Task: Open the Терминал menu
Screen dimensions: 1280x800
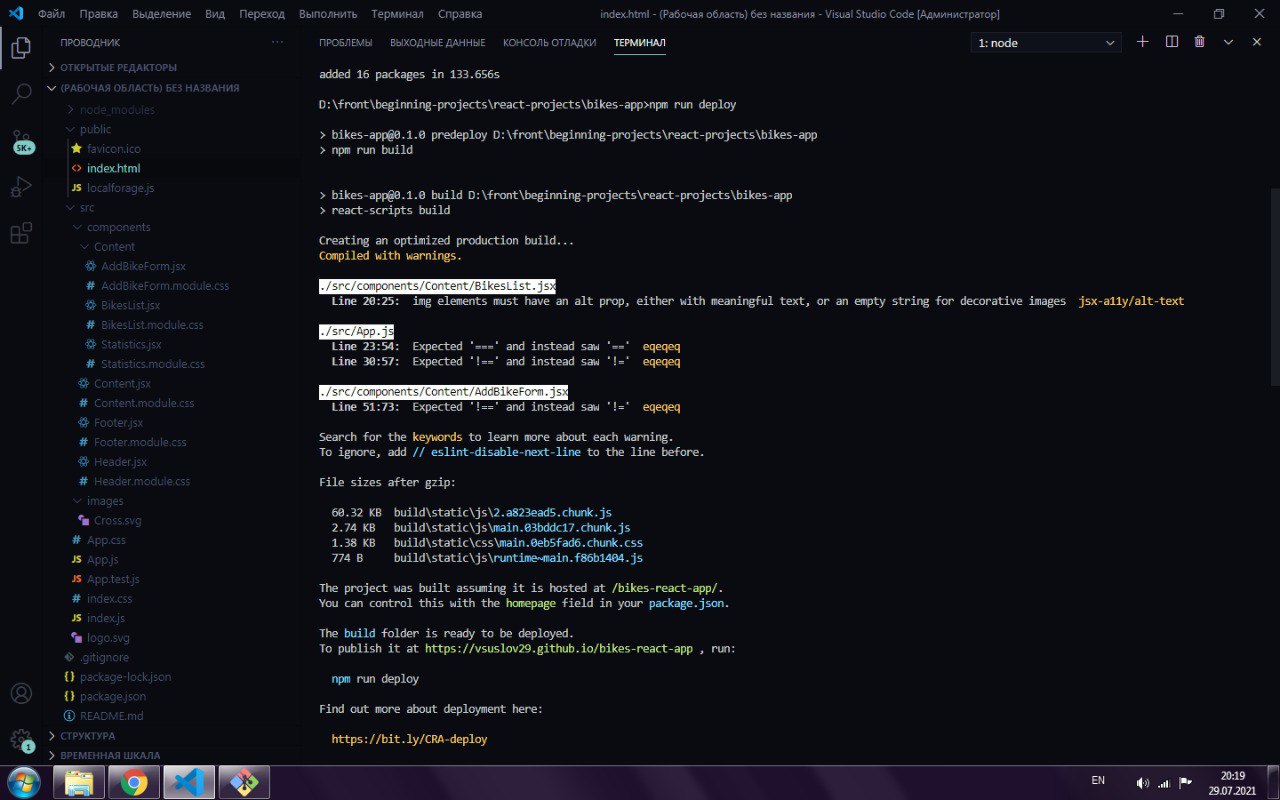Action: point(397,14)
